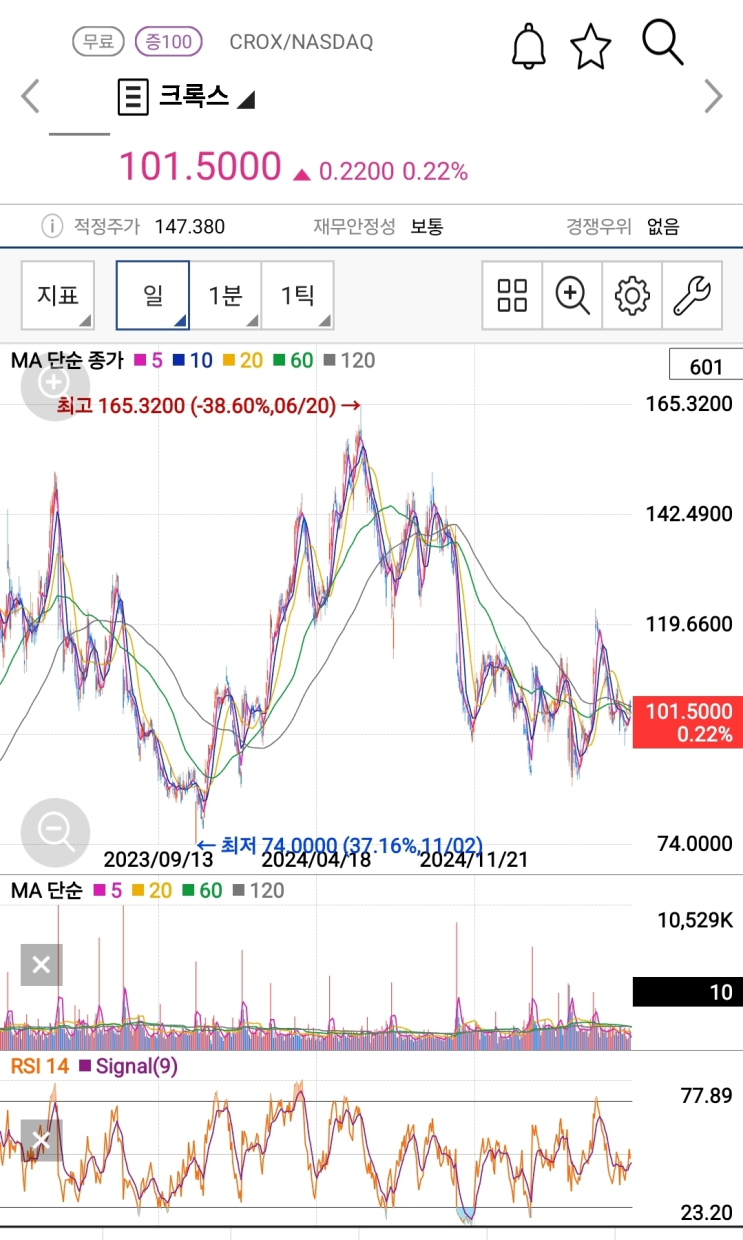Go to previous stock with left arrow
743x1240 pixels.
[x=31, y=97]
